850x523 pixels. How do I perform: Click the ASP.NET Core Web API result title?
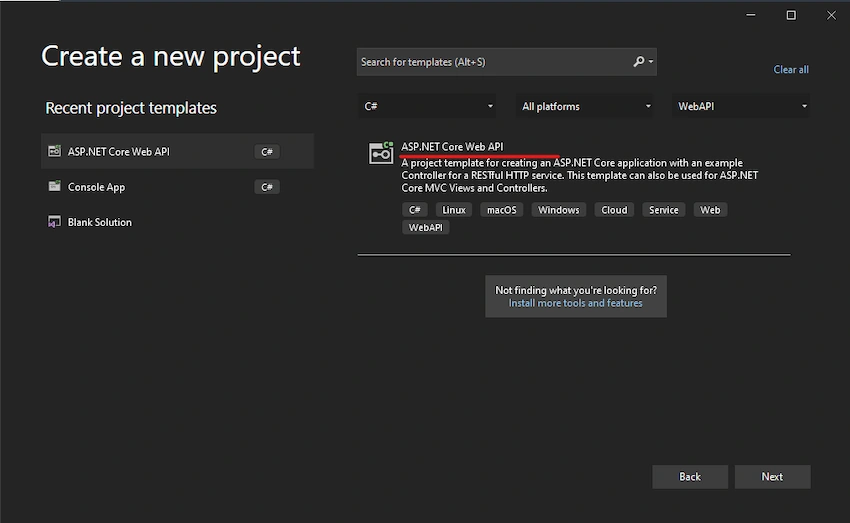(452, 147)
